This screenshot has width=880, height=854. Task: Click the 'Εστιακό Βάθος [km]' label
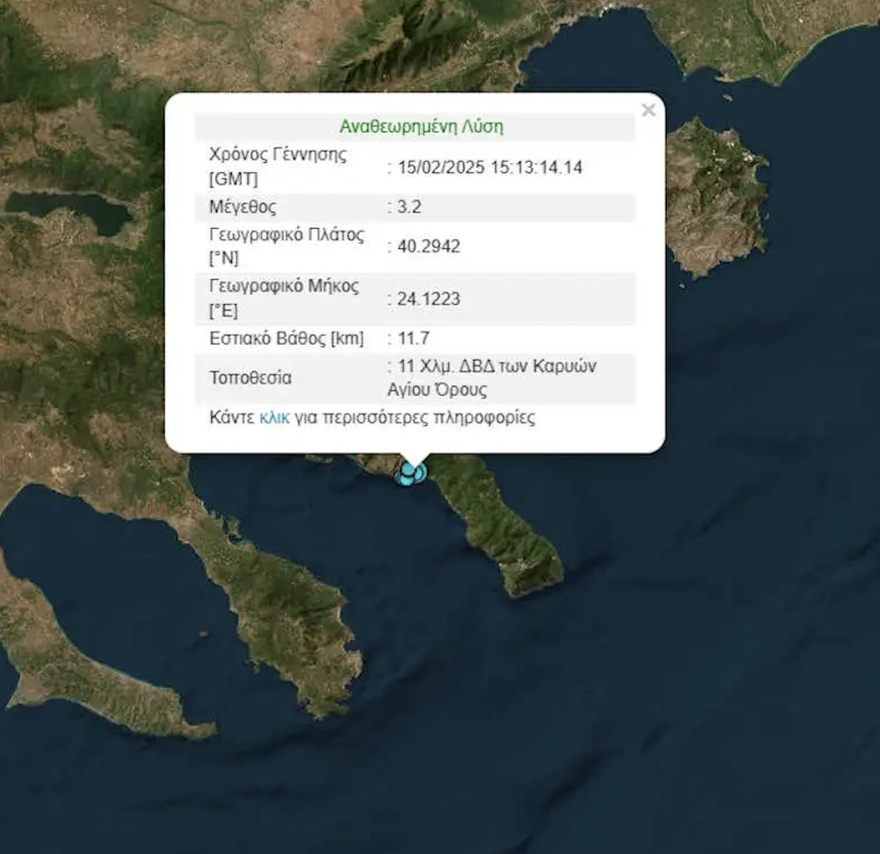click(x=287, y=338)
